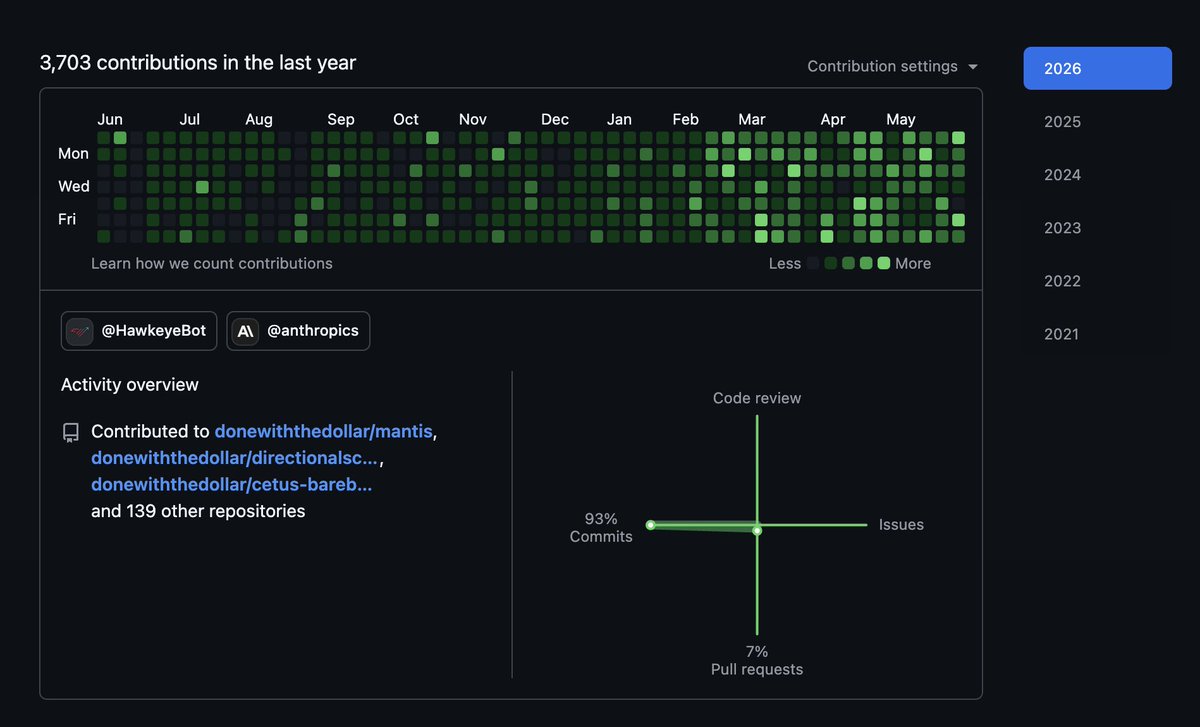The width and height of the screenshot is (1200, 727).
Task: Click the lowest-intensity legend swatch next to Less
Action: pos(813,263)
